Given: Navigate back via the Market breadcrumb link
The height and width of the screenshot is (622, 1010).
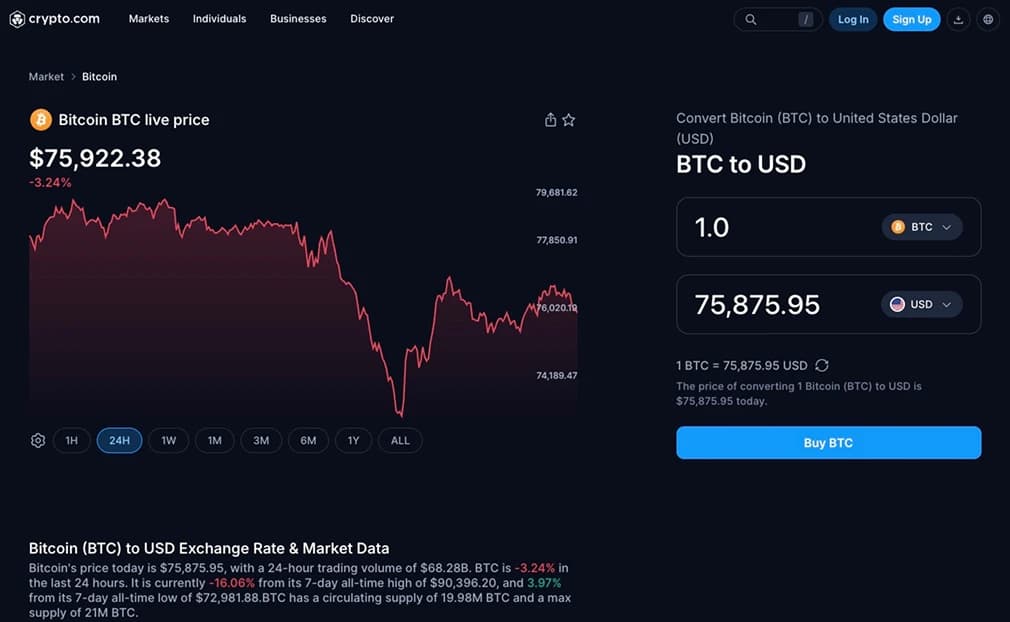Looking at the screenshot, I should point(46,76).
